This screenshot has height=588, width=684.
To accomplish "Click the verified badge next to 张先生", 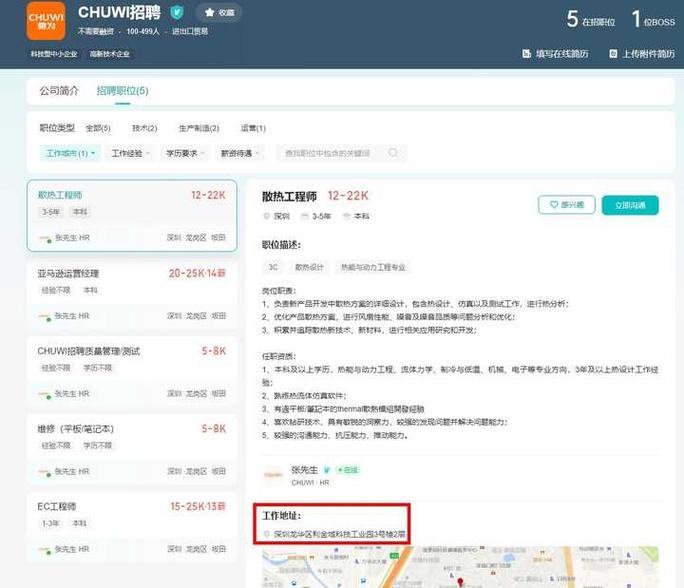I will 327,470.
